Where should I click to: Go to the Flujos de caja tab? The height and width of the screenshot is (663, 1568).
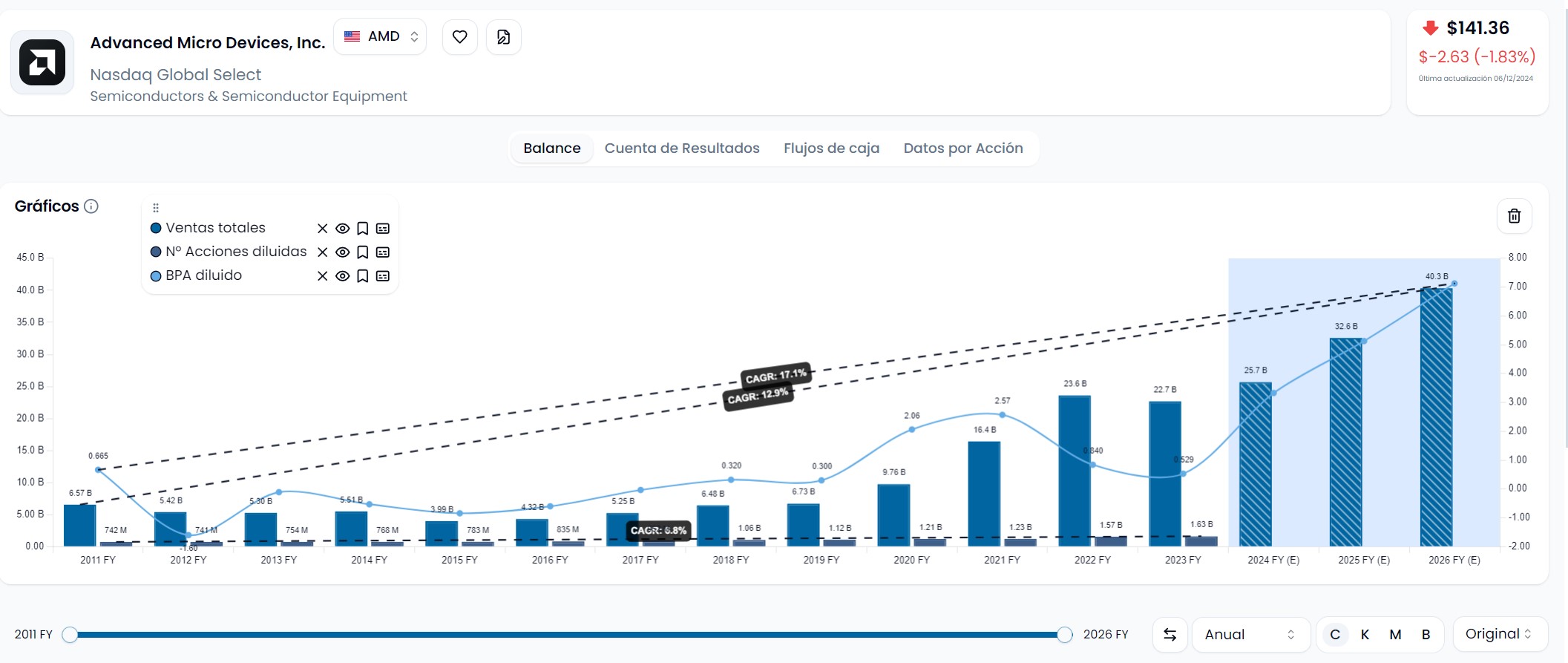(831, 148)
